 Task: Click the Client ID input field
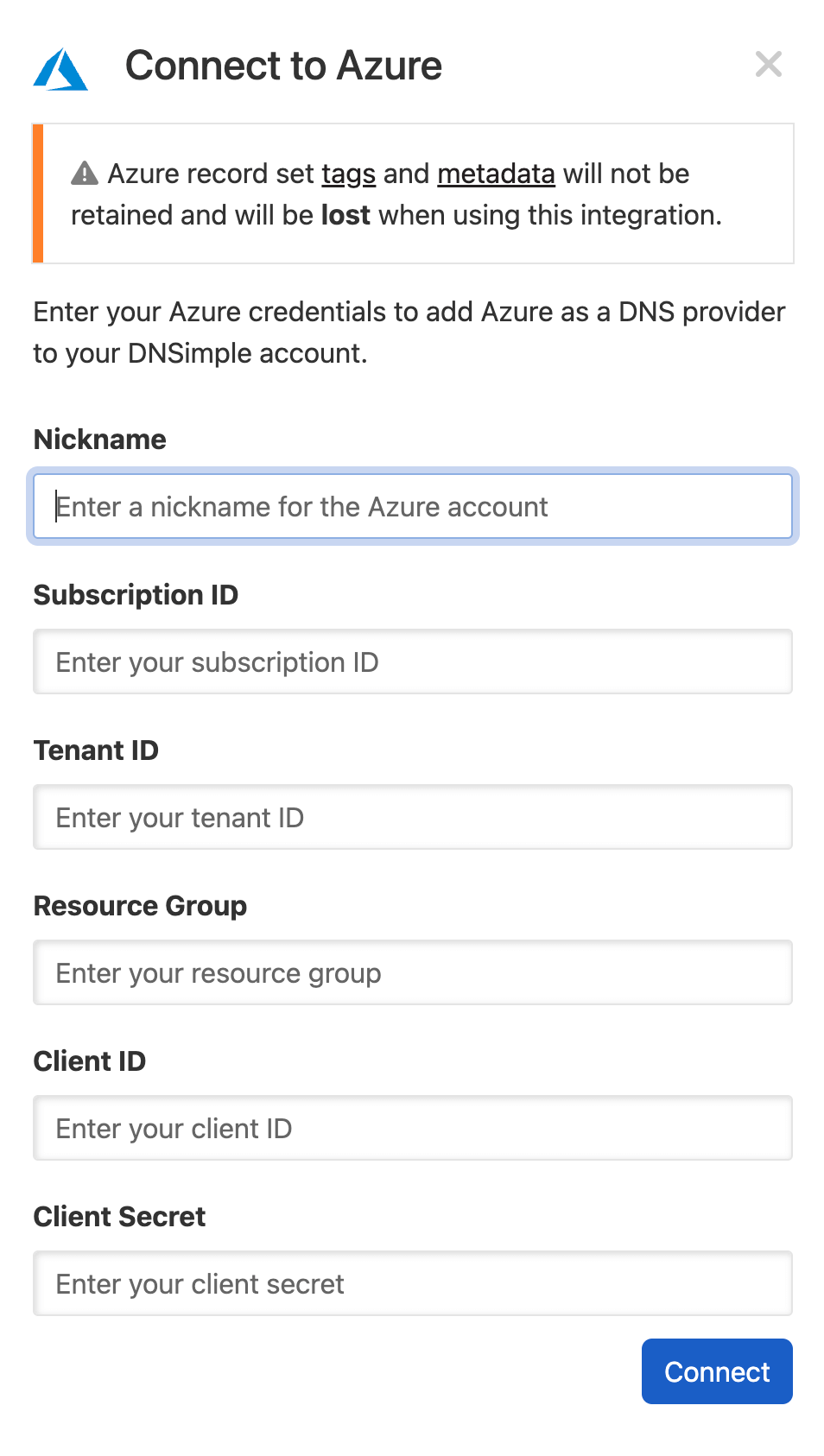(413, 1128)
